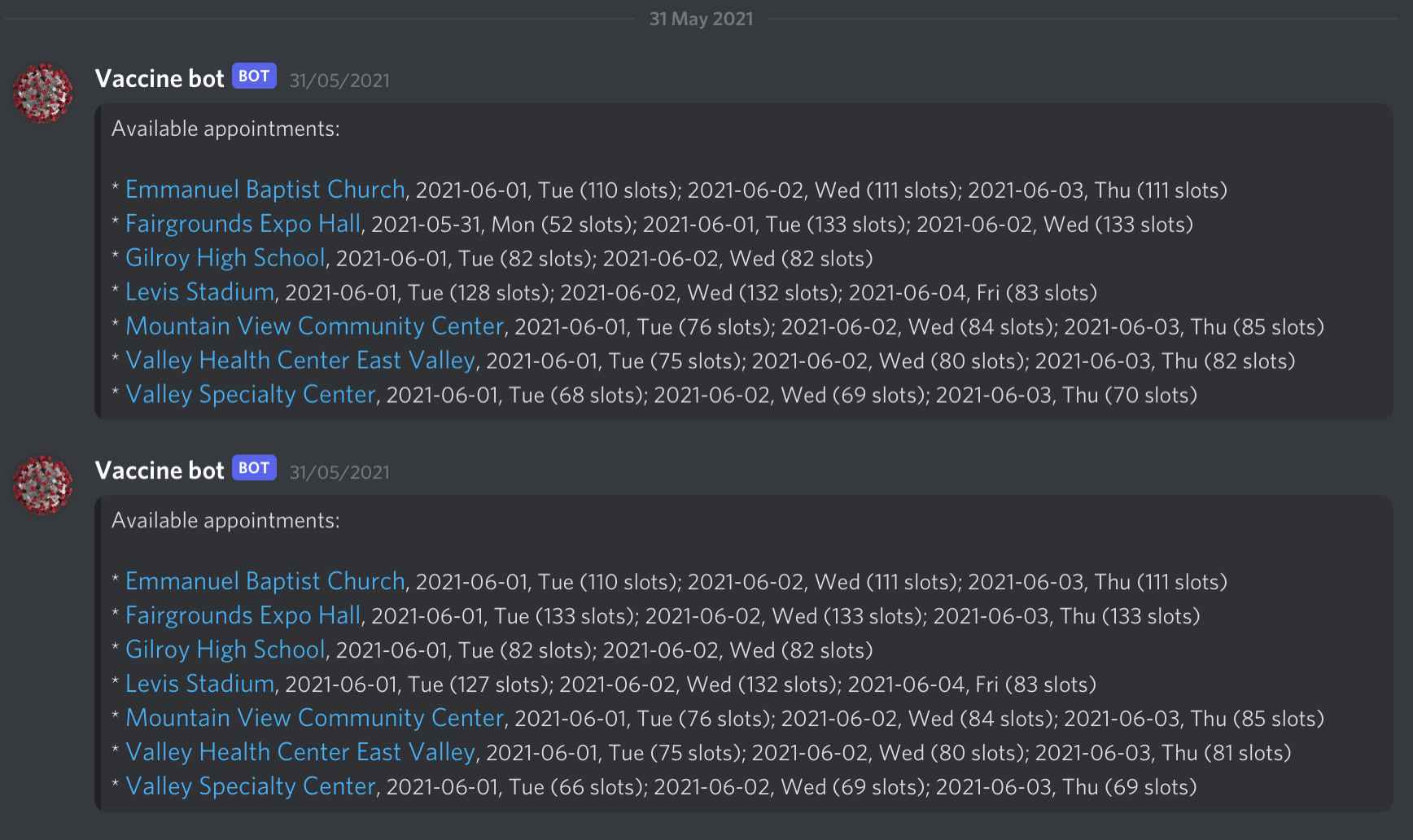Image resolution: width=1413 pixels, height=840 pixels.
Task: Open the Gilroy High School link in the first message
Action: pyautogui.click(x=225, y=258)
